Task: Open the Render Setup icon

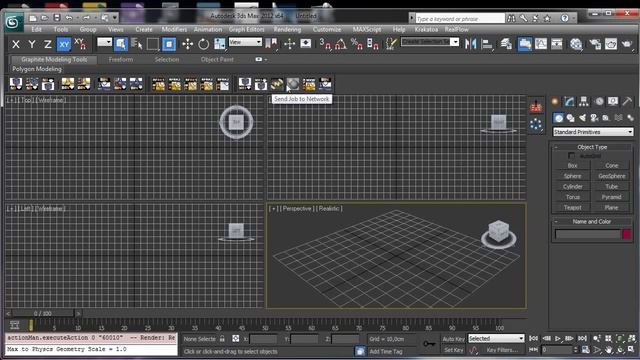Action: point(595,44)
